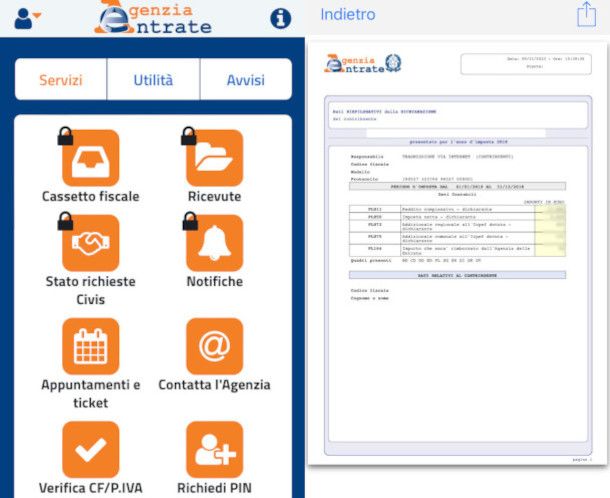The width and height of the screenshot is (610, 498).
Task: Open Contatta l'Agenzia at-sign icon
Action: (x=214, y=346)
